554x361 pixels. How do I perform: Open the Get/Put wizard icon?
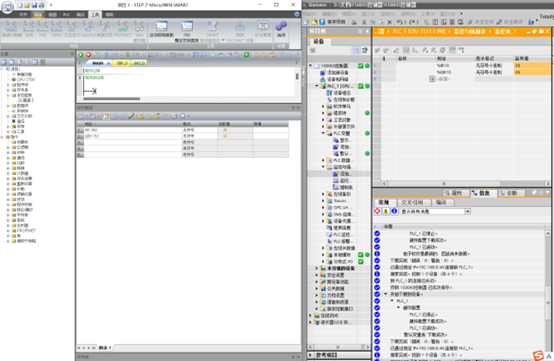click(x=88, y=28)
